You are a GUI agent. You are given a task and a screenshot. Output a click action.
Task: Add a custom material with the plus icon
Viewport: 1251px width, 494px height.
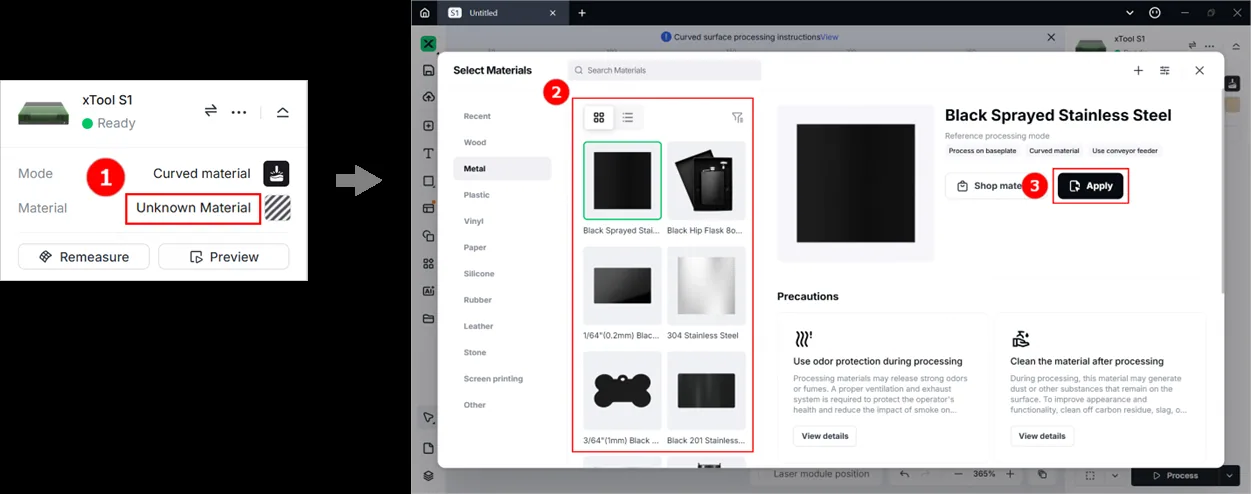click(1138, 70)
